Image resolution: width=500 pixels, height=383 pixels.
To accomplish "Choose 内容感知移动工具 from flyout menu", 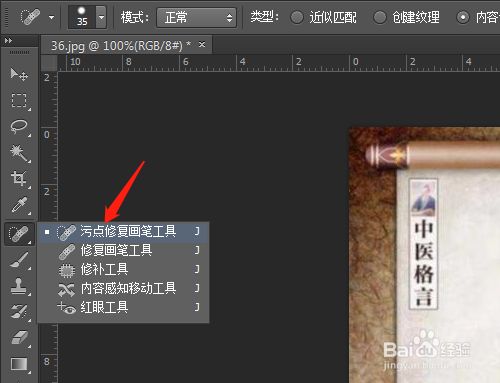I will click(124, 289).
